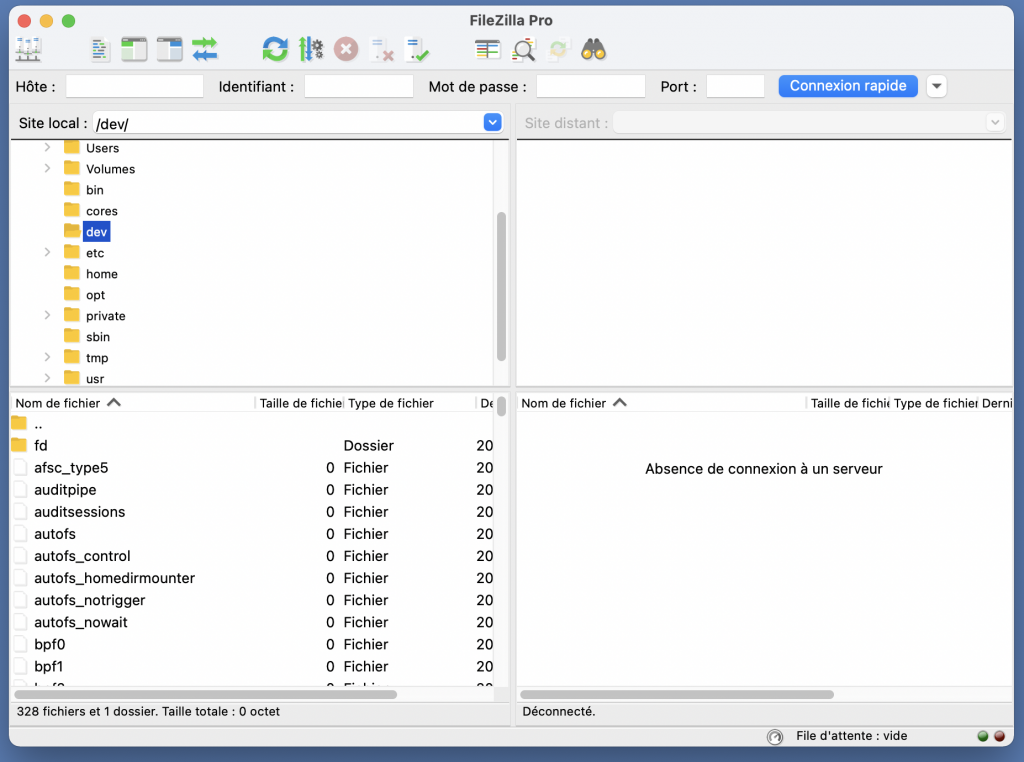1024x762 pixels.
Task: Open the Site local path dropdown
Action: point(492,123)
